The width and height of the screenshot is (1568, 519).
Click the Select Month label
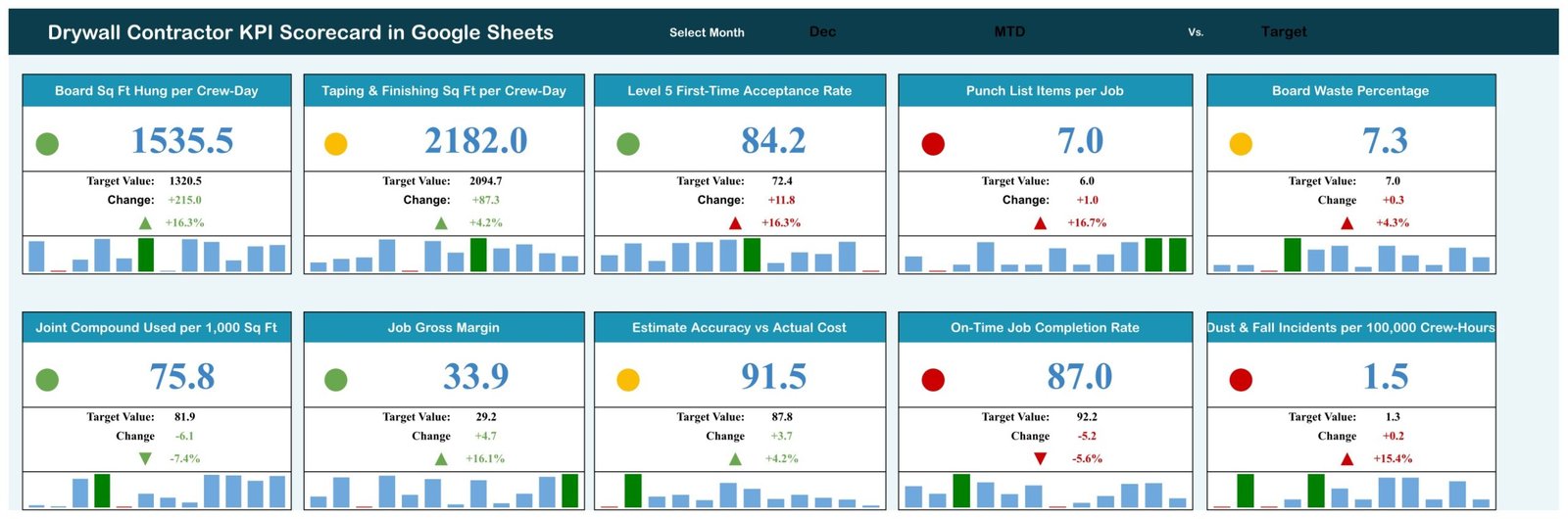[x=707, y=32]
